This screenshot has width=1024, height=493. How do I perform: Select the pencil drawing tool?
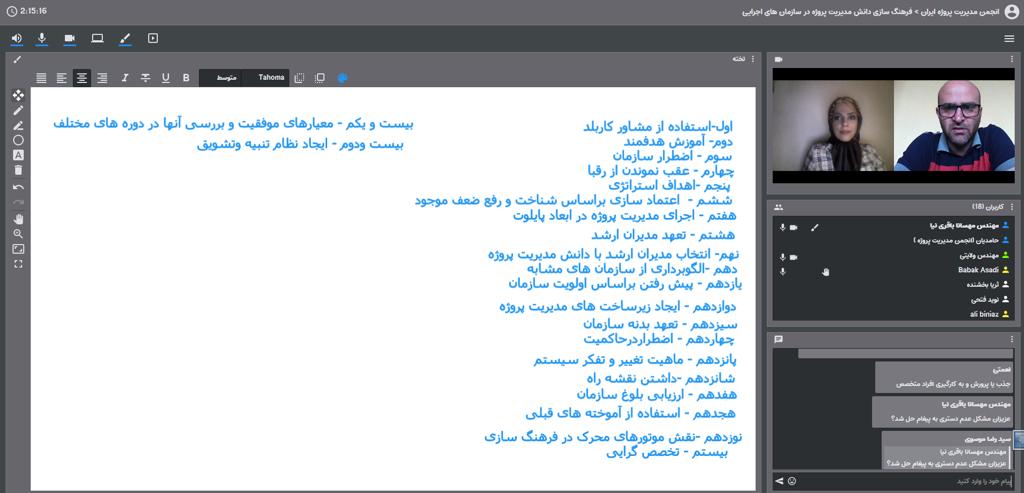18,110
